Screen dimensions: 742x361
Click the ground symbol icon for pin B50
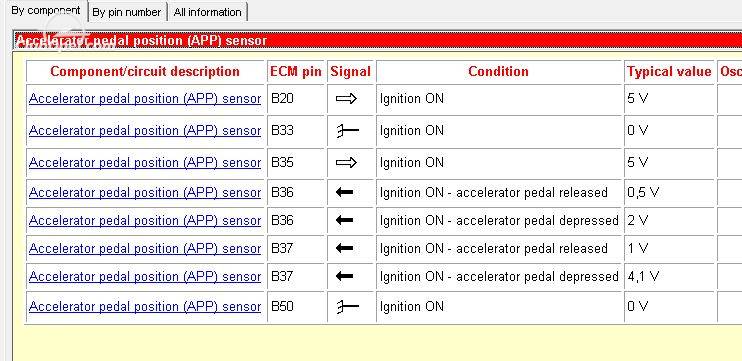[x=347, y=307]
